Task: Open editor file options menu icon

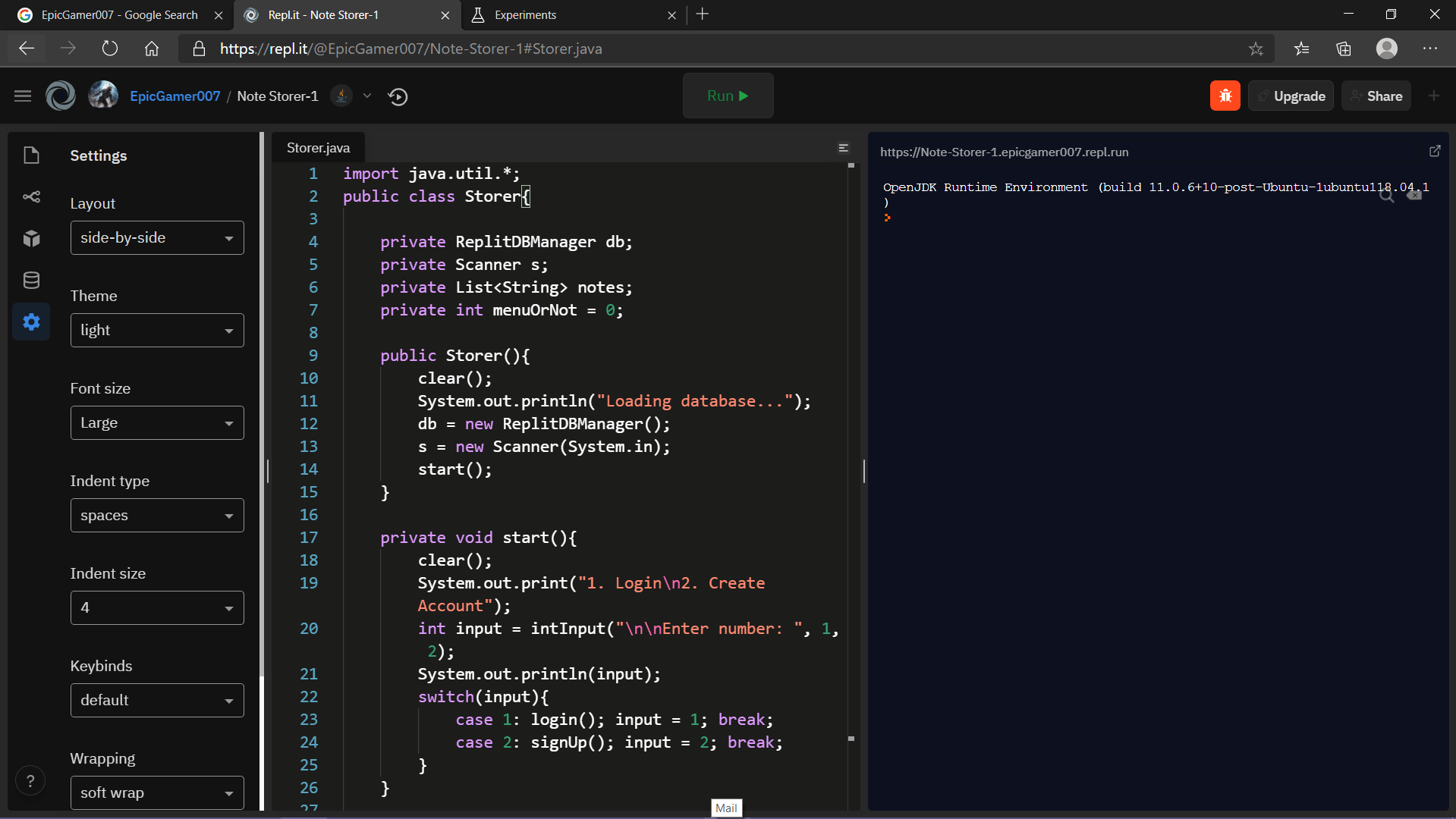Action: [x=843, y=148]
